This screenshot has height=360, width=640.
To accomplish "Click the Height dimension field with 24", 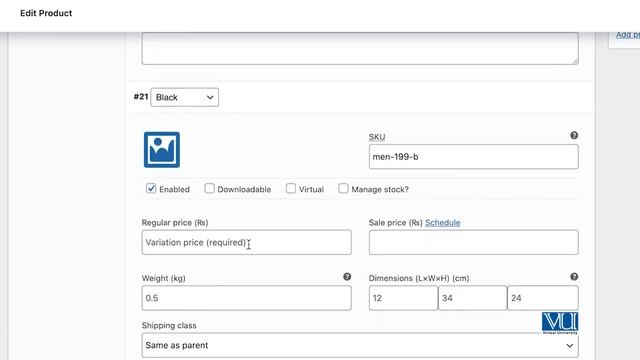I will coord(543,298).
